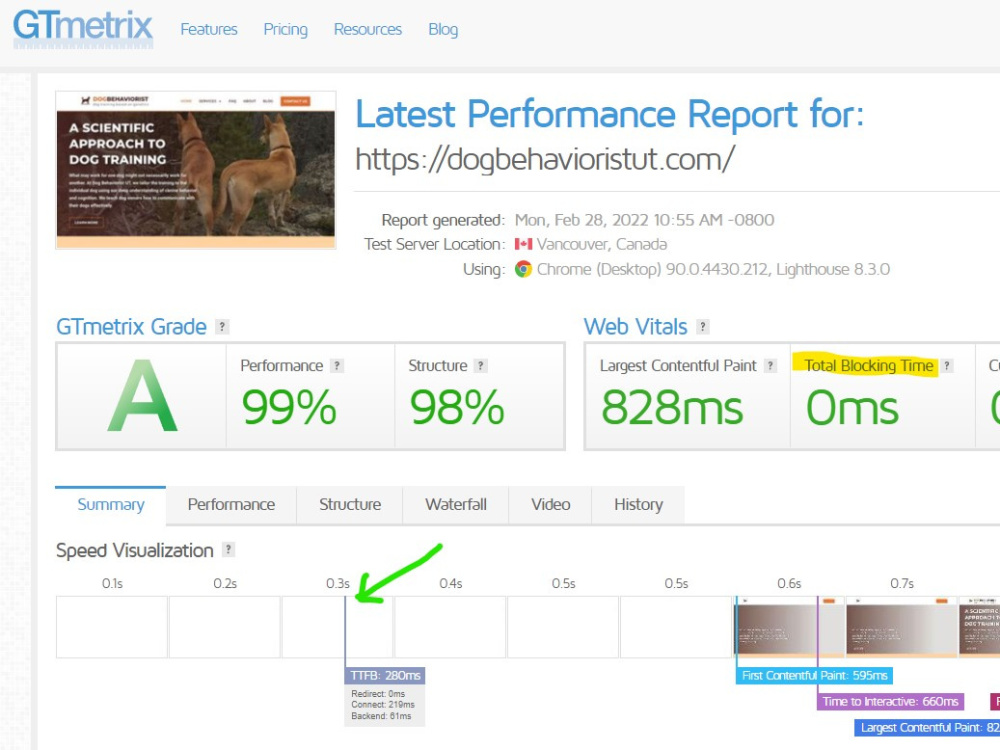Click the Structure label in the GTmetrix Grade box
The width and height of the screenshot is (1000, 750).
pyautogui.click(x=438, y=365)
